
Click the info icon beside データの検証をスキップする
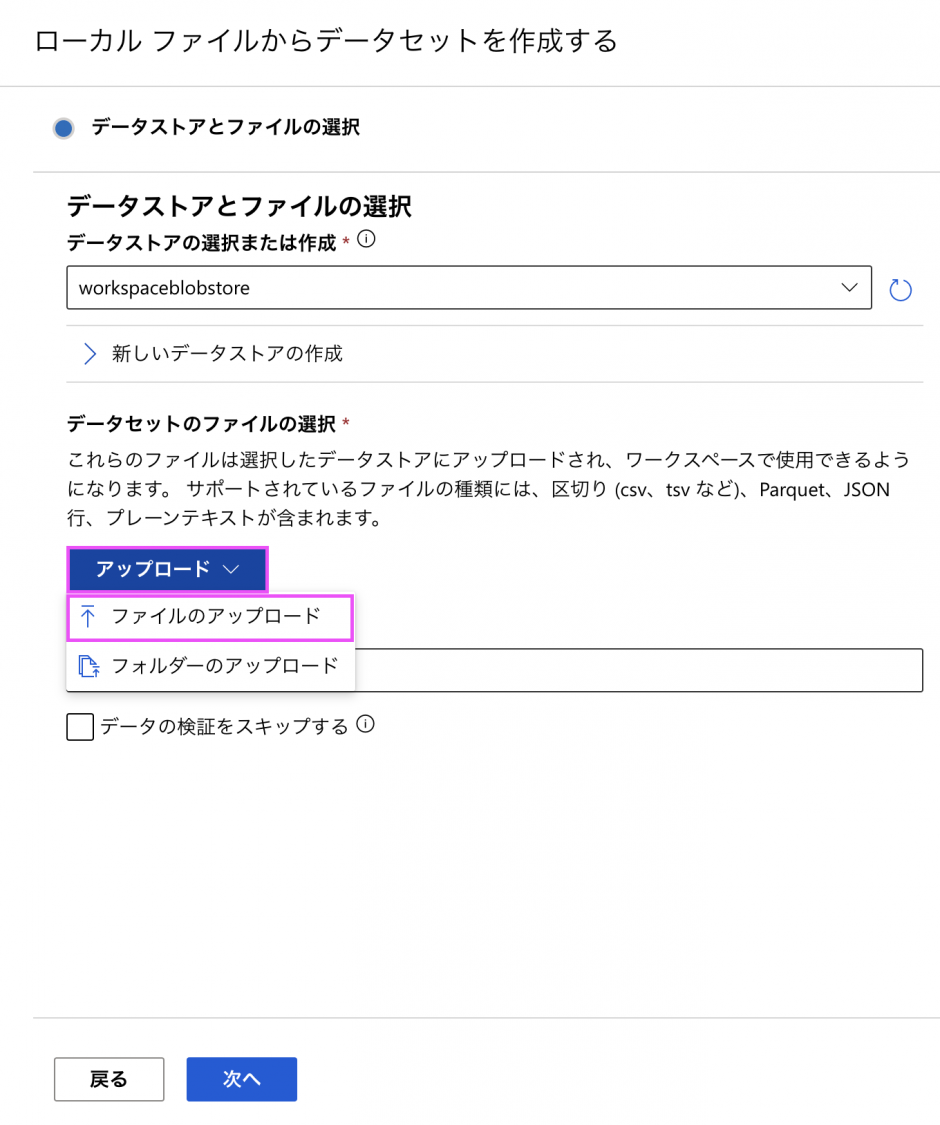tap(366, 725)
